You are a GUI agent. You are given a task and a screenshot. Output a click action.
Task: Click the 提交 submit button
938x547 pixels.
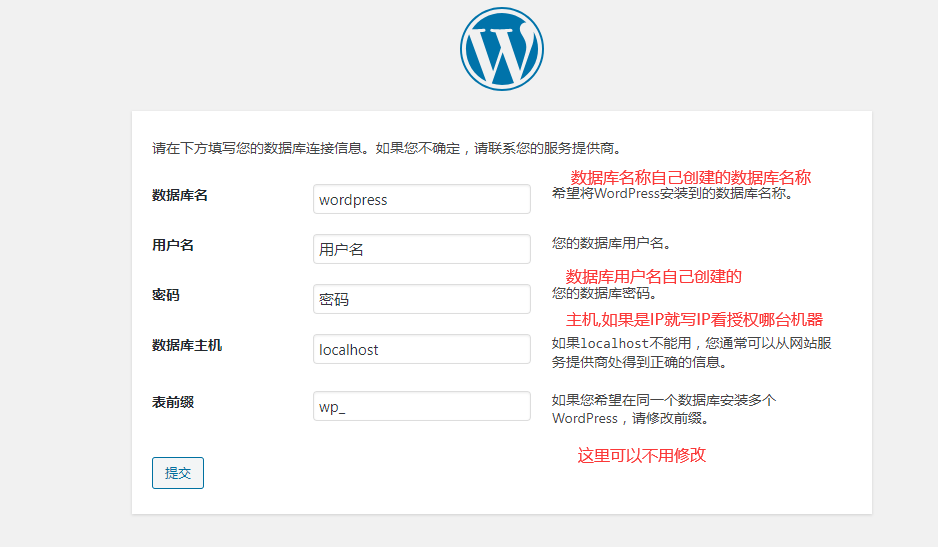[178, 473]
